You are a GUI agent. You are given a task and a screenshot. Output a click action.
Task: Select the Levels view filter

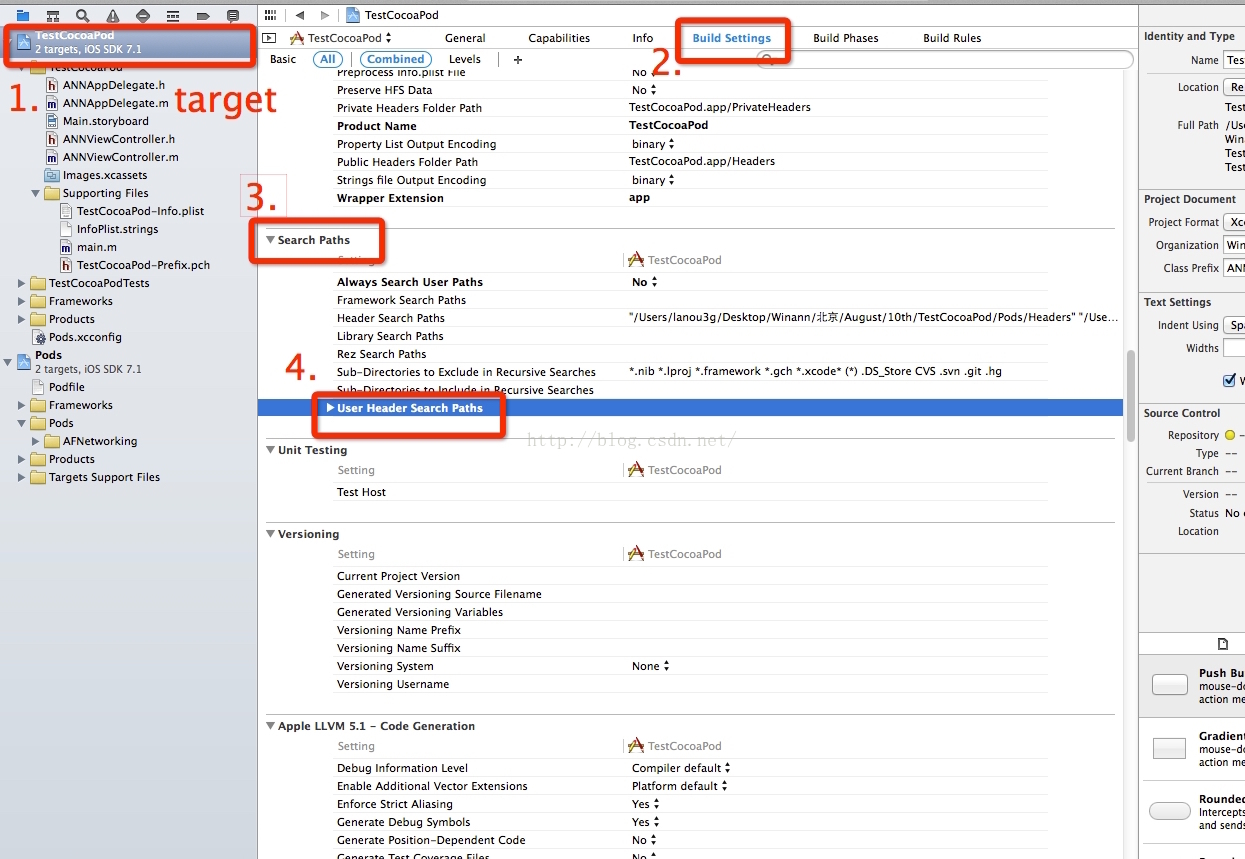coord(465,59)
